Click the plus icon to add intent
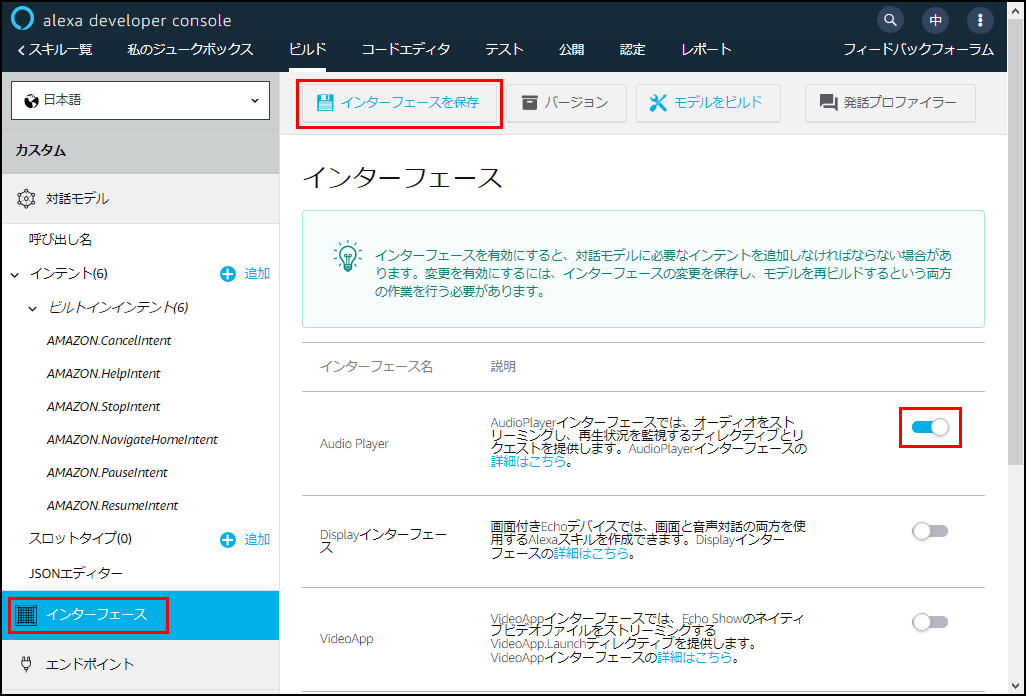Screen dimensions: 1026x696 point(228,274)
